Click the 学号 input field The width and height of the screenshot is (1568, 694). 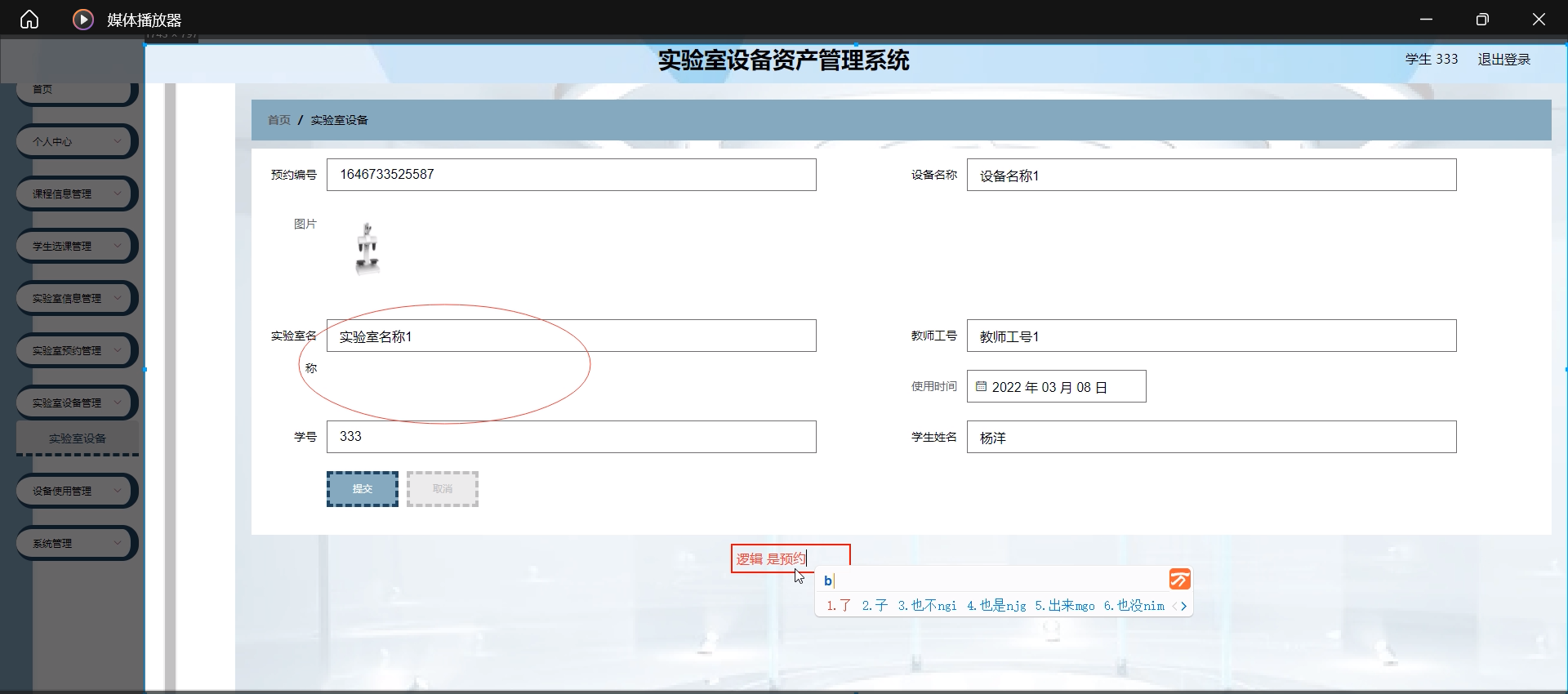click(x=572, y=437)
